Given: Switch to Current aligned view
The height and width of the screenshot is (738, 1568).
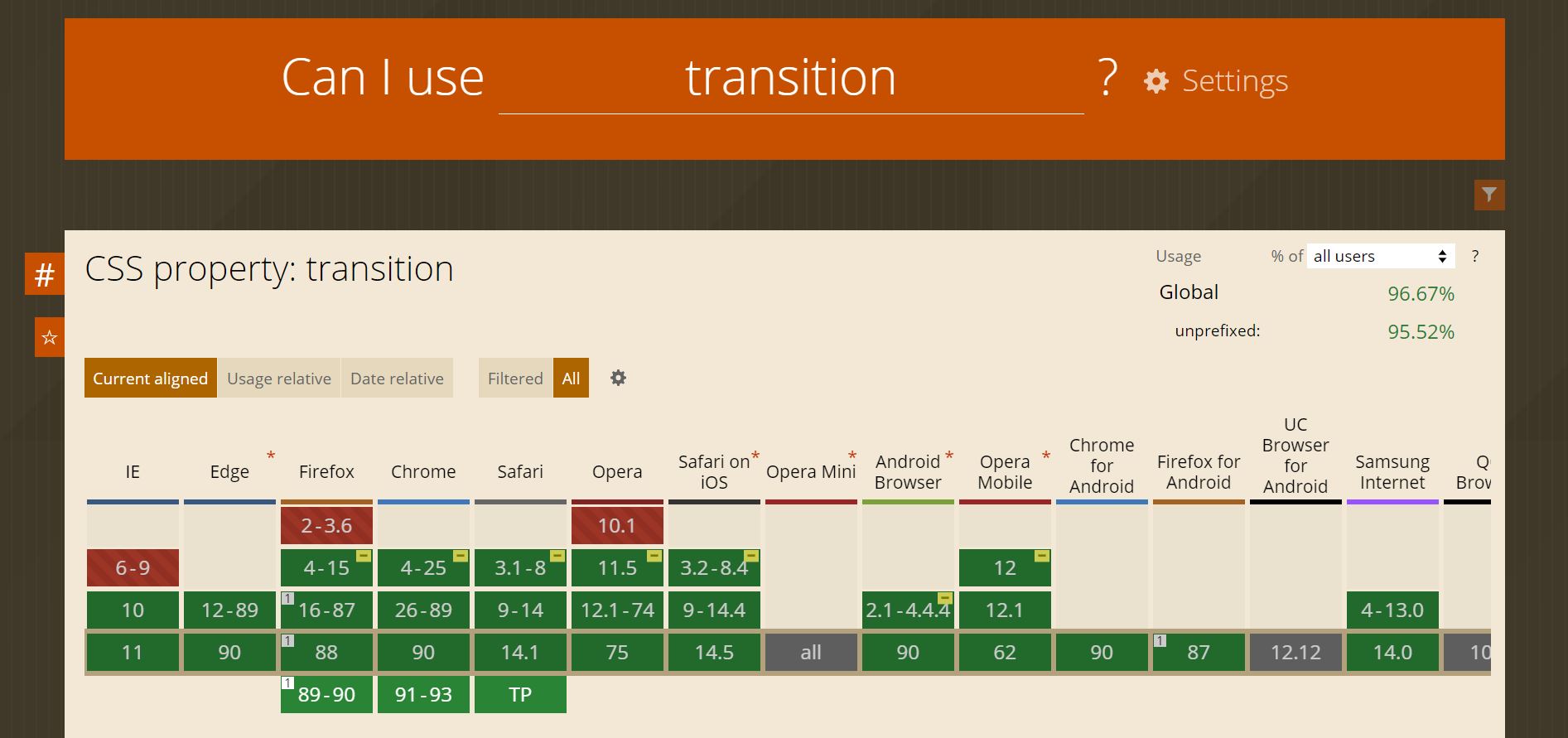Looking at the screenshot, I should pos(150,378).
